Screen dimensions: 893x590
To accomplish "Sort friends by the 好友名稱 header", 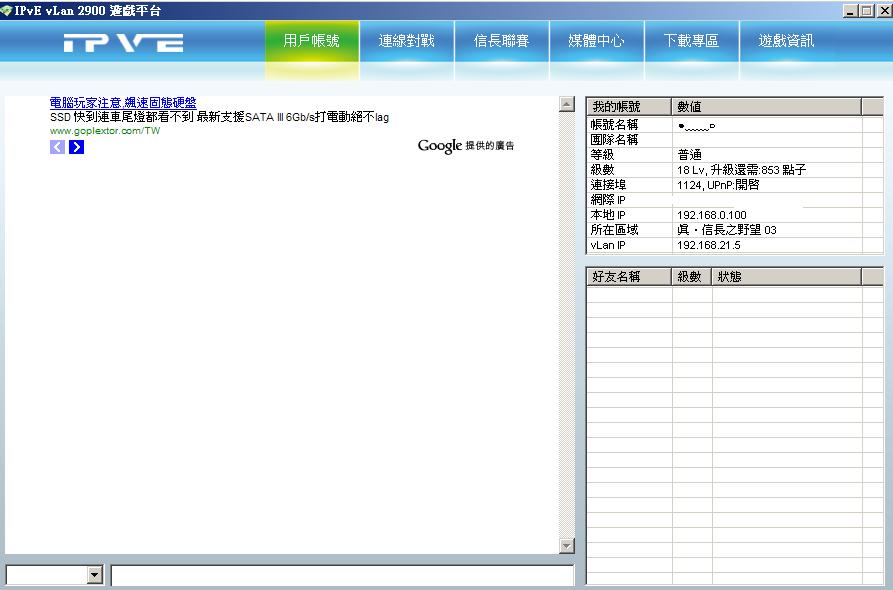I will tap(629, 277).
